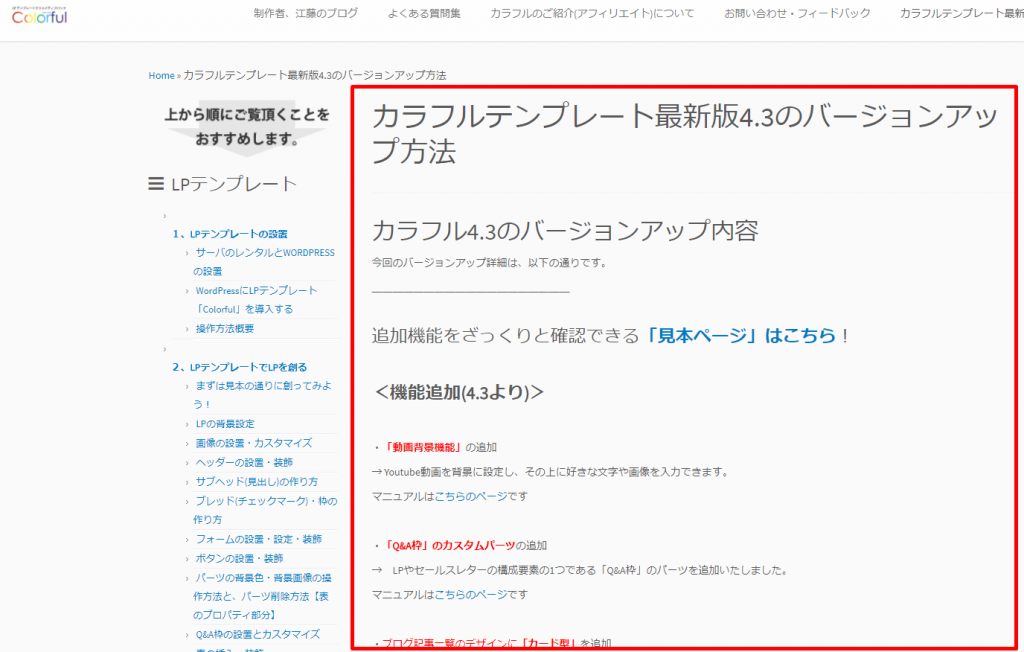Click the Colorful logo
1024x652 pixels.
coord(39,16)
